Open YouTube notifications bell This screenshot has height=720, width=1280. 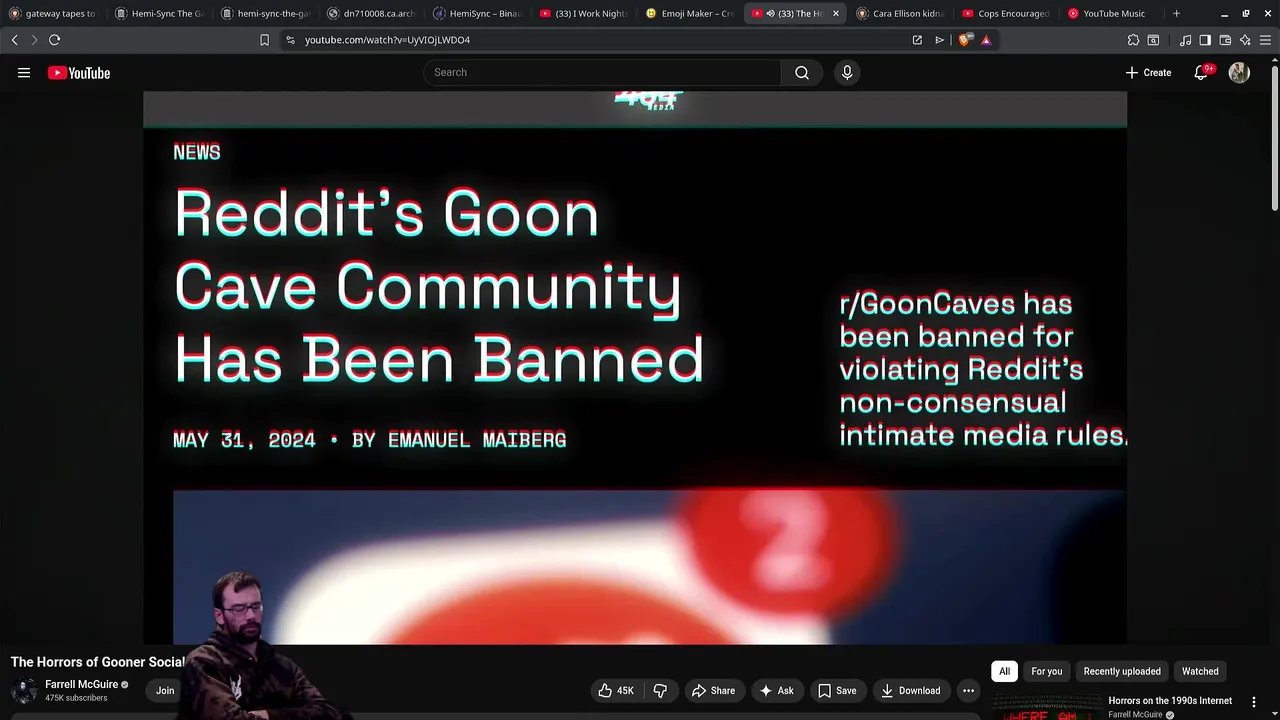tap(1202, 72)
